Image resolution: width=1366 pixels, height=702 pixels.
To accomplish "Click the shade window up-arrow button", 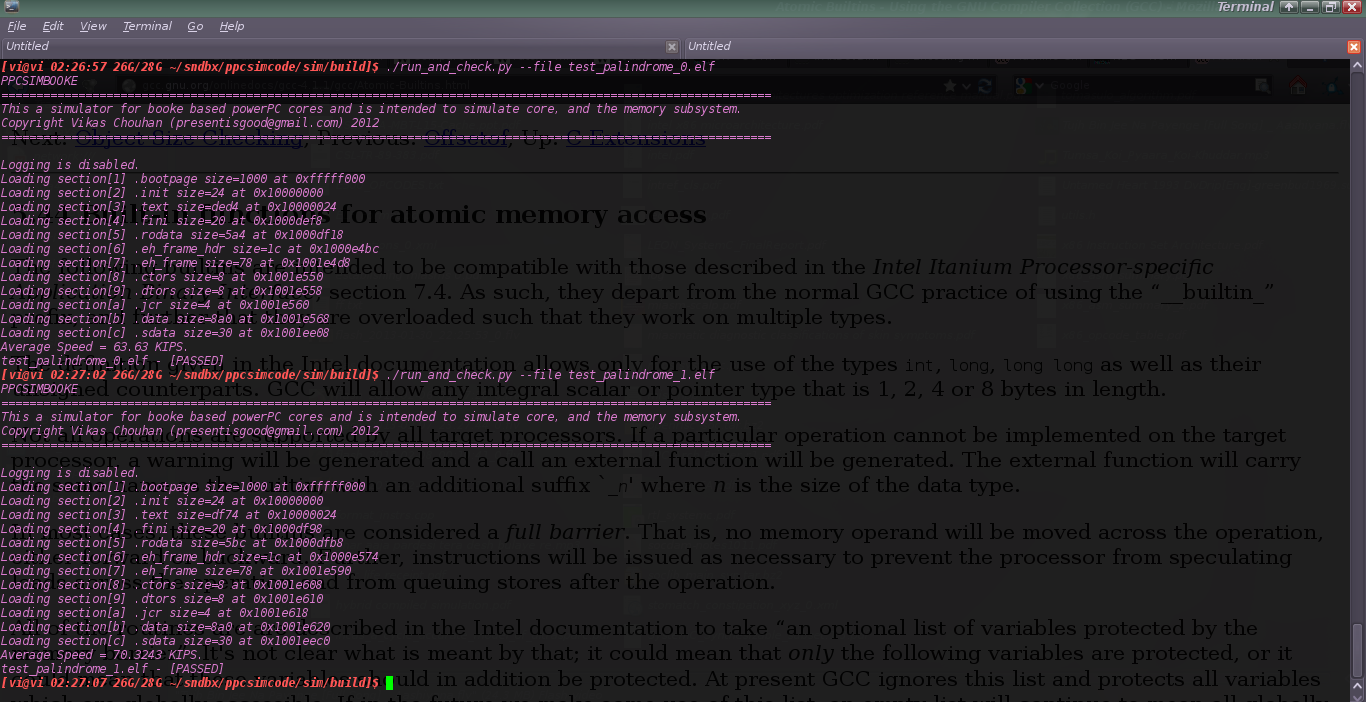I will (x=1289, y=7).
